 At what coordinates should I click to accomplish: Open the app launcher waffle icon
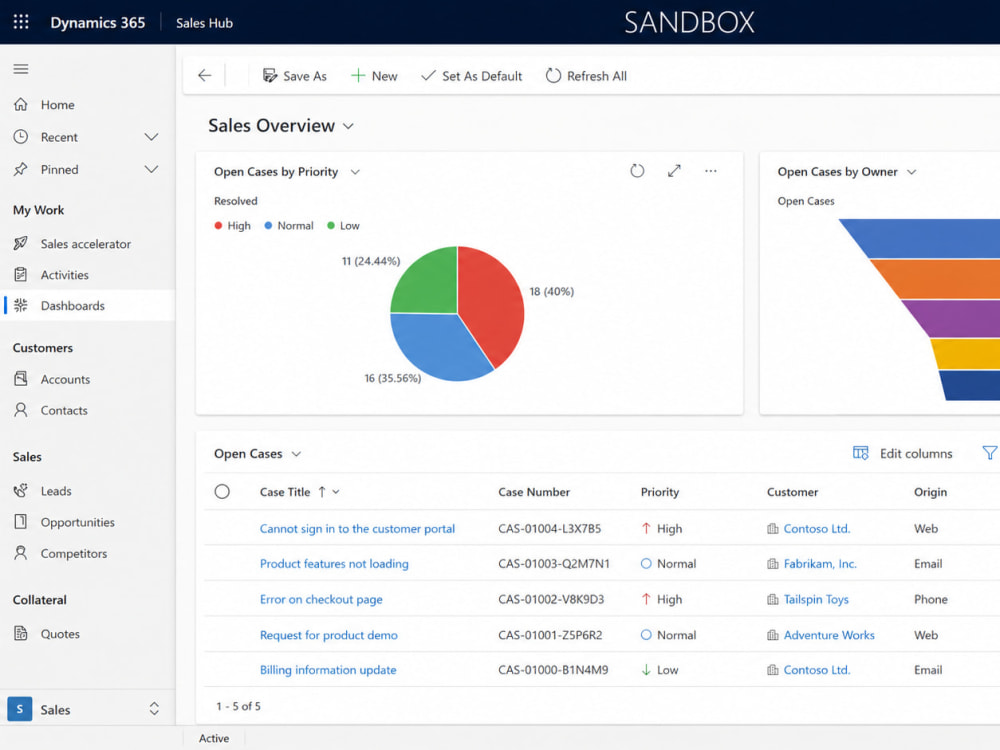(x=21, y=22)
